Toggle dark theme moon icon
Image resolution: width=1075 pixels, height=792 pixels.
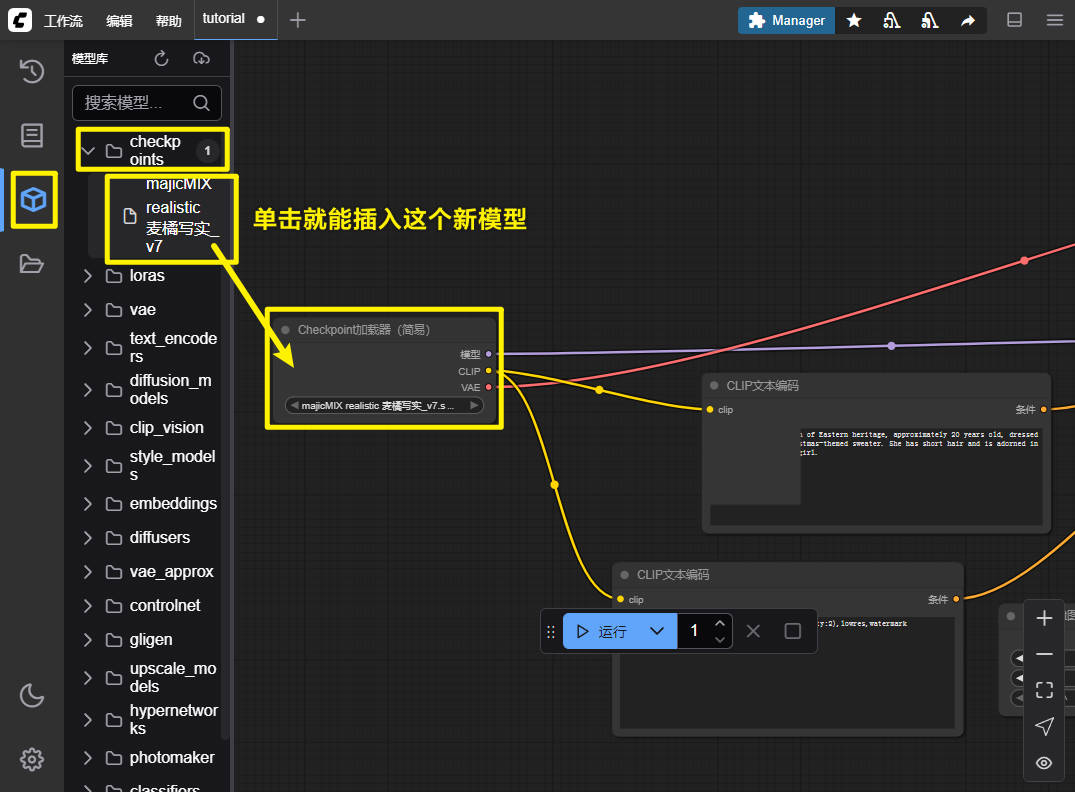pyautogui.click(x=32, y=695)
